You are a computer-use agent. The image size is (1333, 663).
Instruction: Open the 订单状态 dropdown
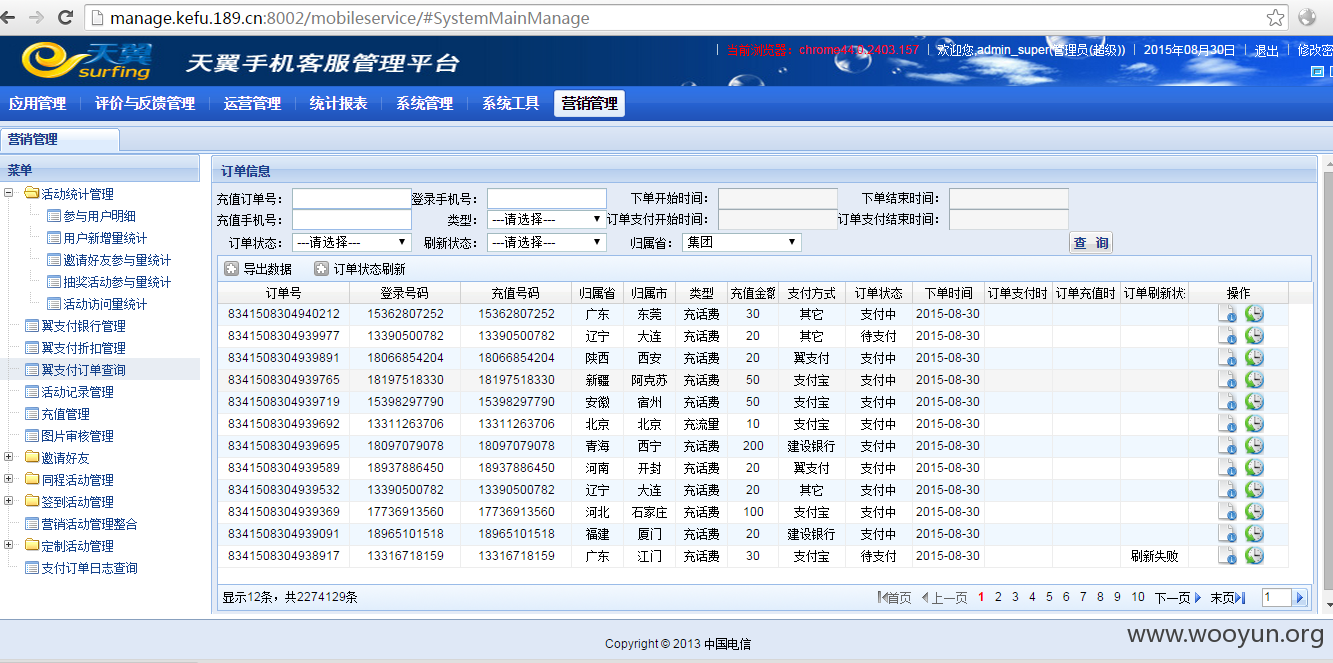tap(352, 242)
